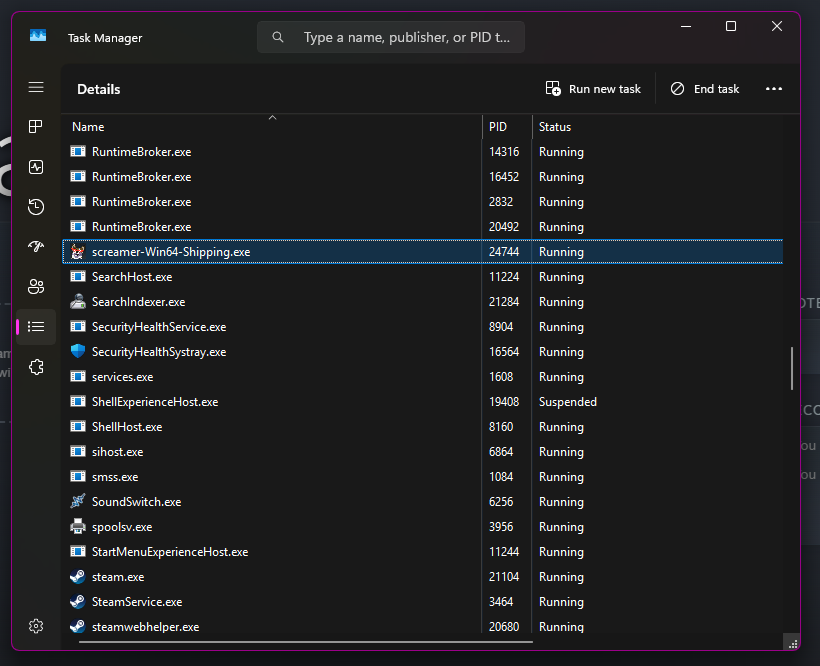The image size is (820, 666).
Task: Open the Services puzzle-piece icon
Action: click(x=36, y=367)
